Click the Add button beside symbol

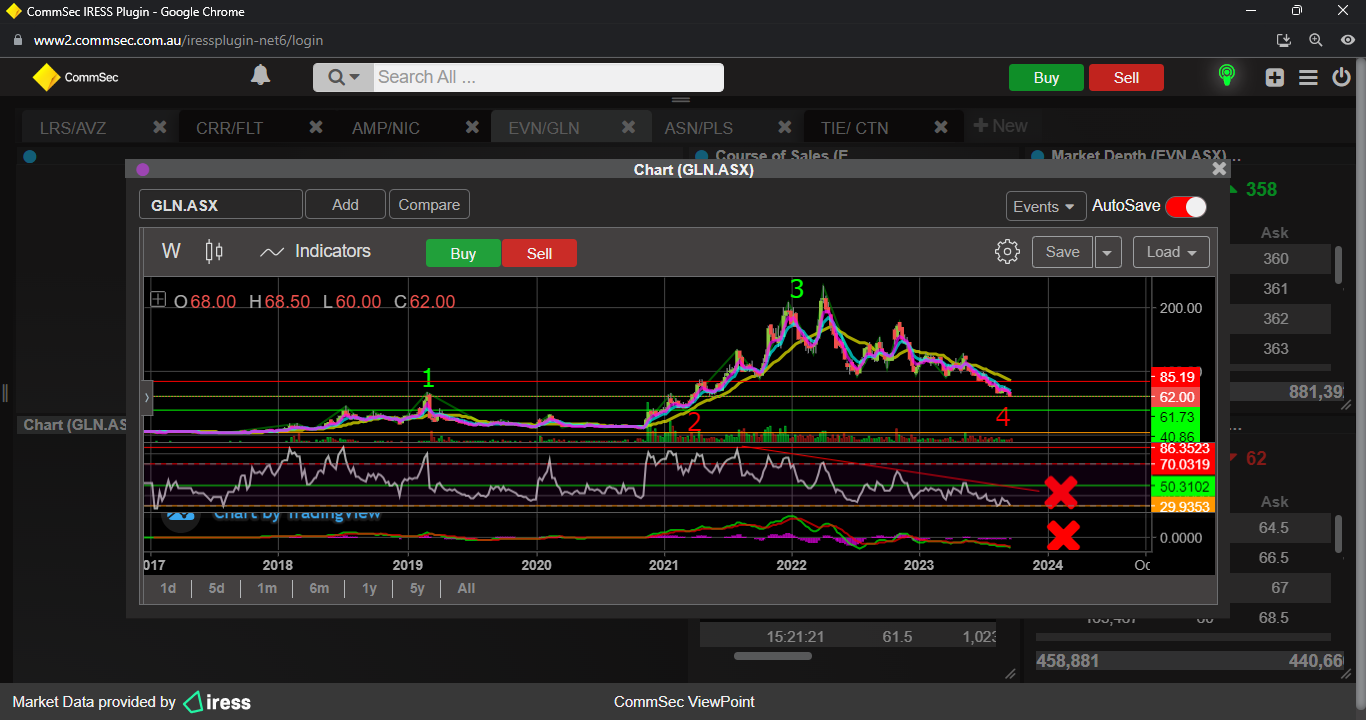[x=345, y=204]
